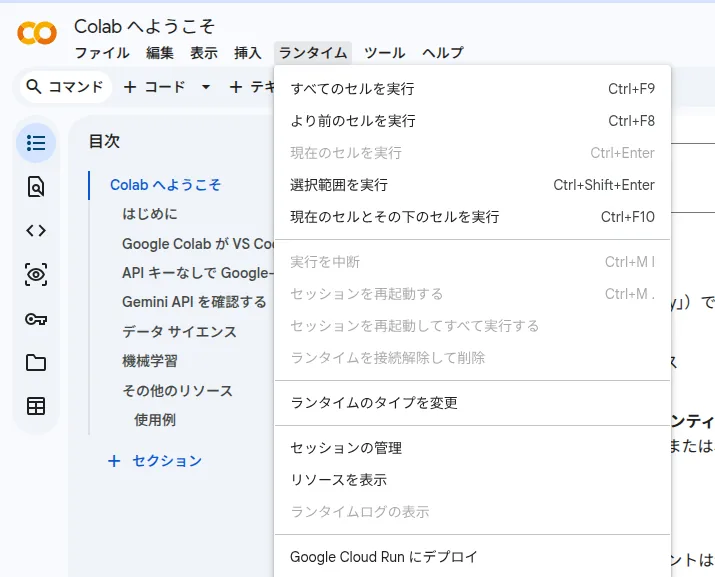Open the 表示 menu
The image size is (715, 577).
pos(204,52)
